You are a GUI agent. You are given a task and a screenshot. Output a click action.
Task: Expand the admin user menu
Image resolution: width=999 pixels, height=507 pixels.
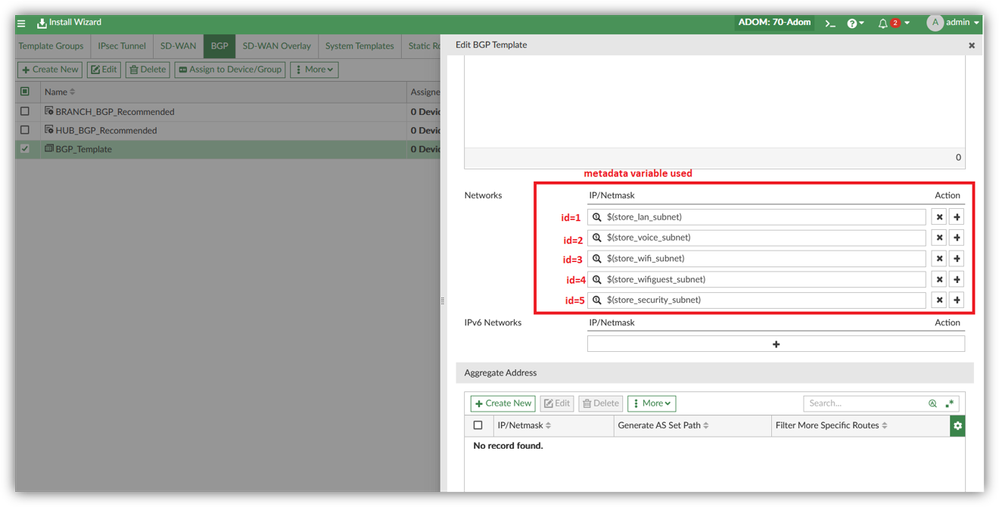(953, 23)
